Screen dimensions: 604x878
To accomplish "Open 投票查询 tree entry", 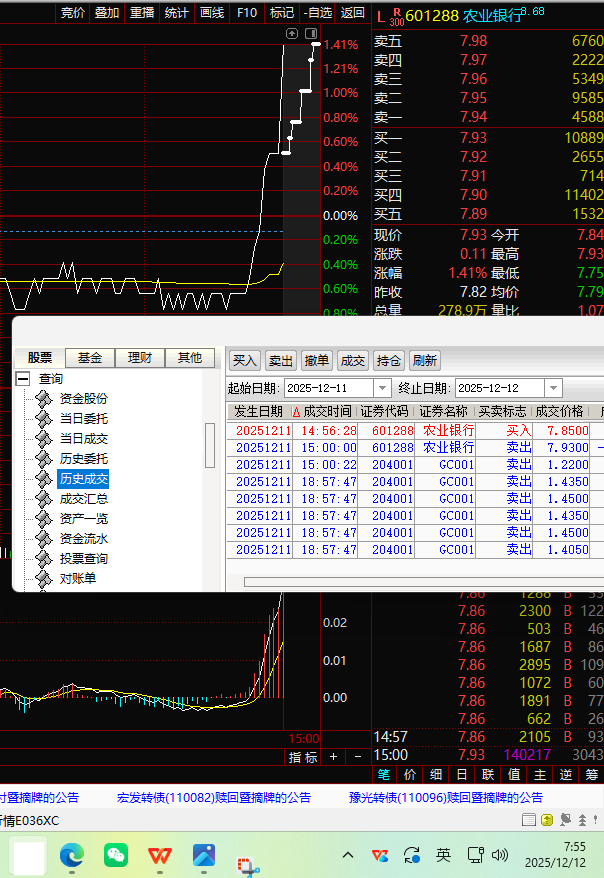I will pyautogui.click(x=83, y=559).
